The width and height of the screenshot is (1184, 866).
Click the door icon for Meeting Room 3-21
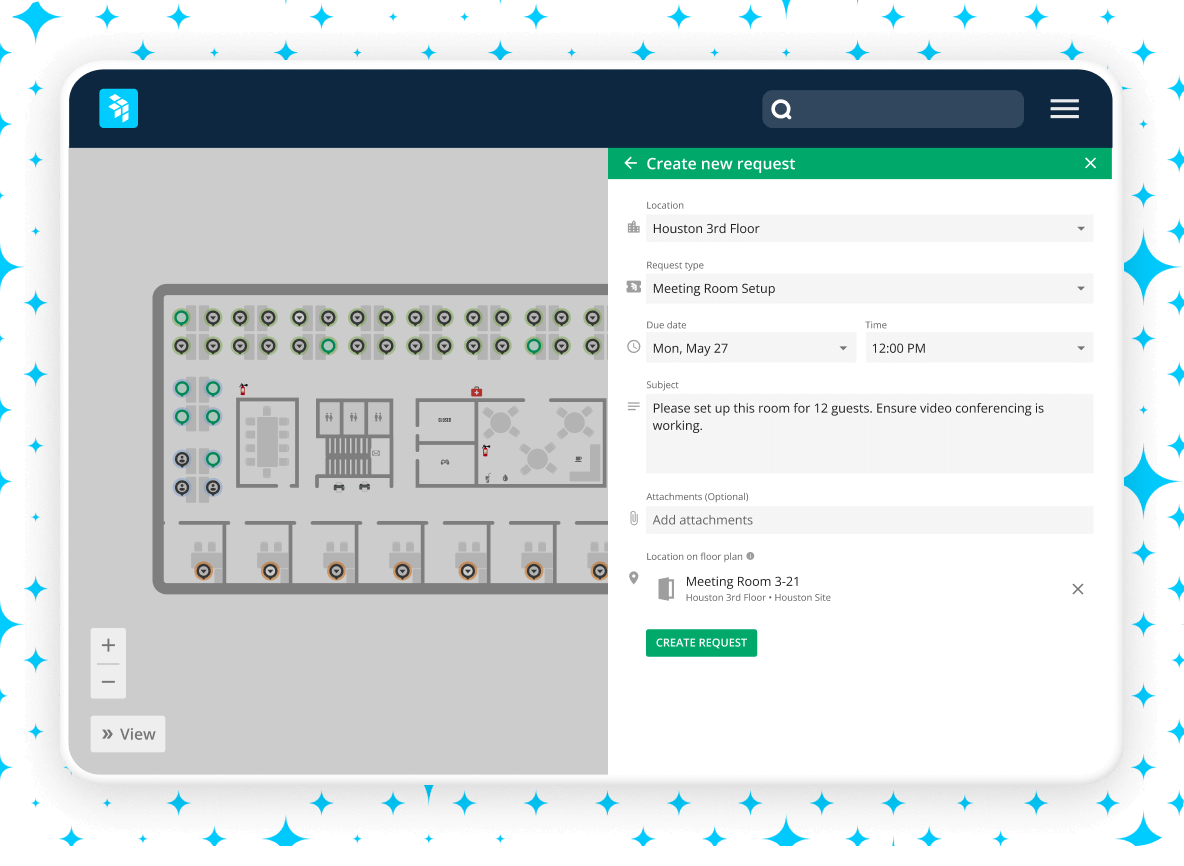665,588
